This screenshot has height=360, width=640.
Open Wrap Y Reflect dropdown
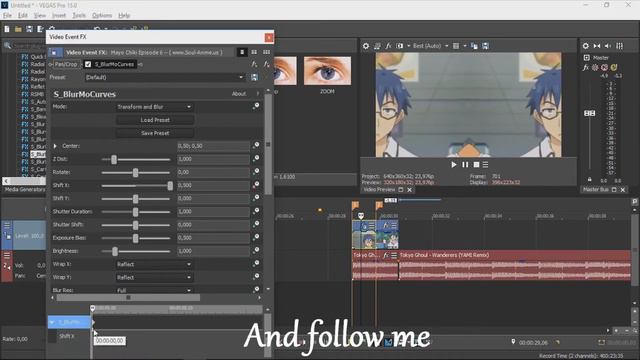click(155, 278)
